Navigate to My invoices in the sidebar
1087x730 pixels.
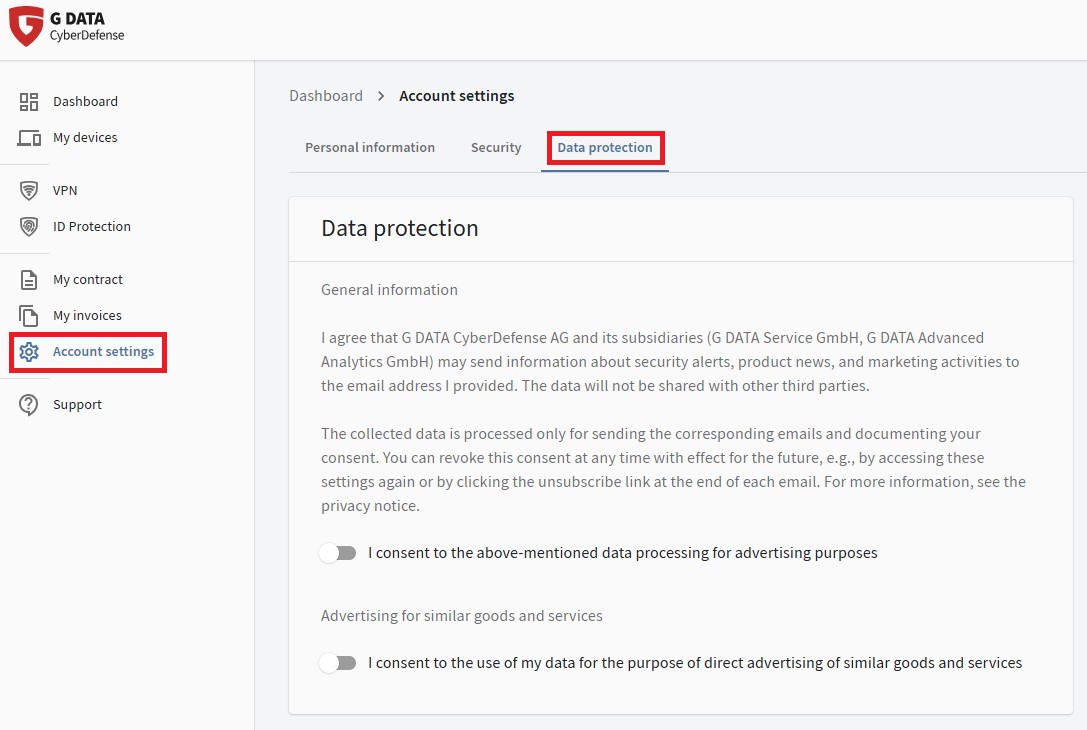click(x=87, y=316)
